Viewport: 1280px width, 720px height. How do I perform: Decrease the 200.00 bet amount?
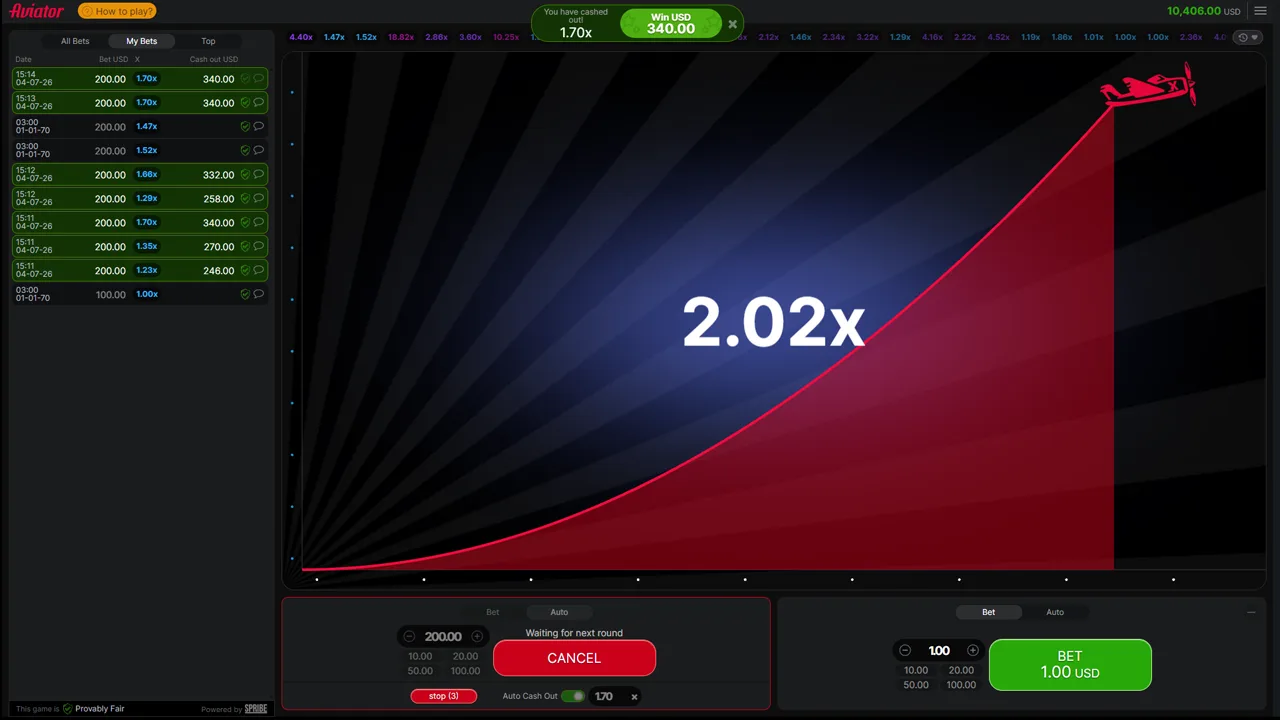(x=409, y=636)
